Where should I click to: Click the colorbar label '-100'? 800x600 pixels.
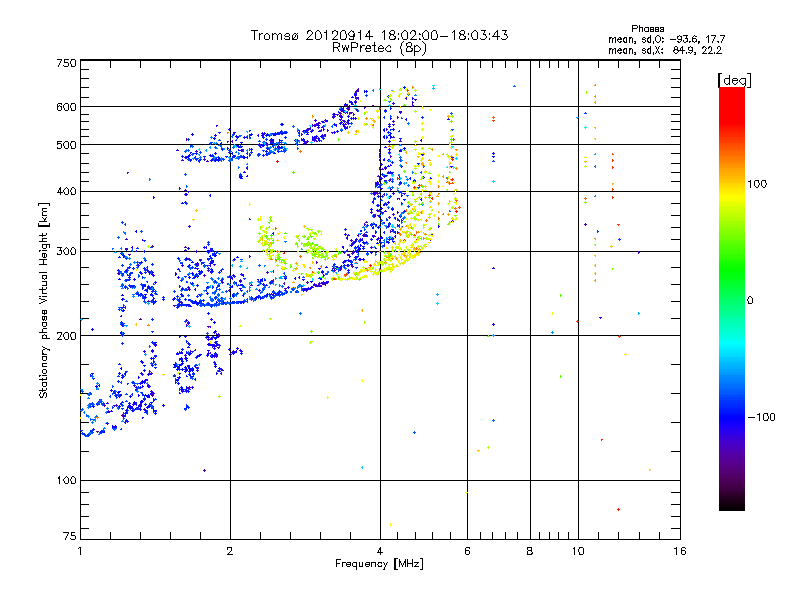coord(761,417)
